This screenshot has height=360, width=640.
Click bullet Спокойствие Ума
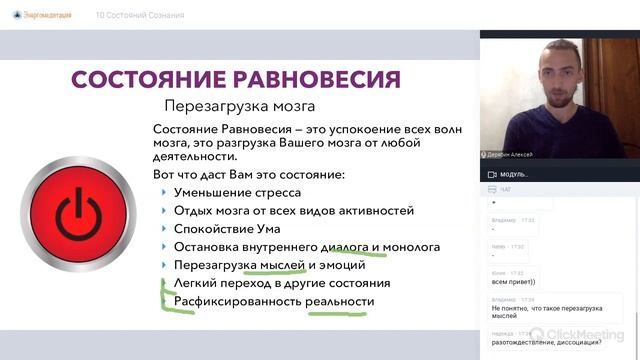(227, 229)
